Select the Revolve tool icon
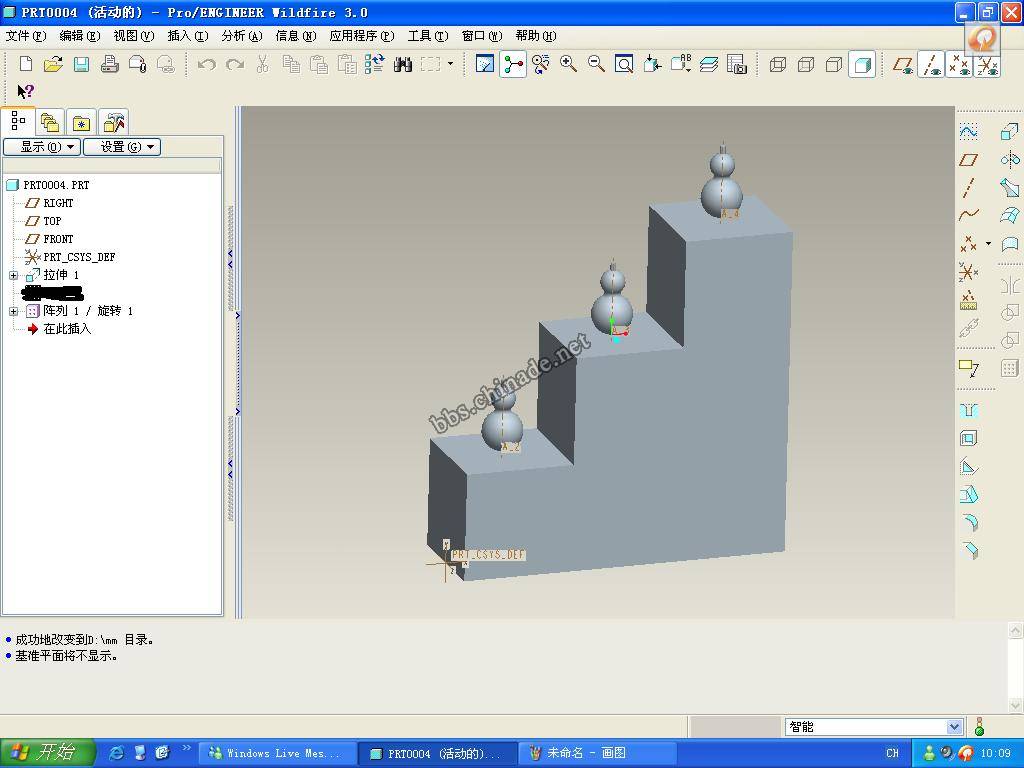 point(1009,160)
